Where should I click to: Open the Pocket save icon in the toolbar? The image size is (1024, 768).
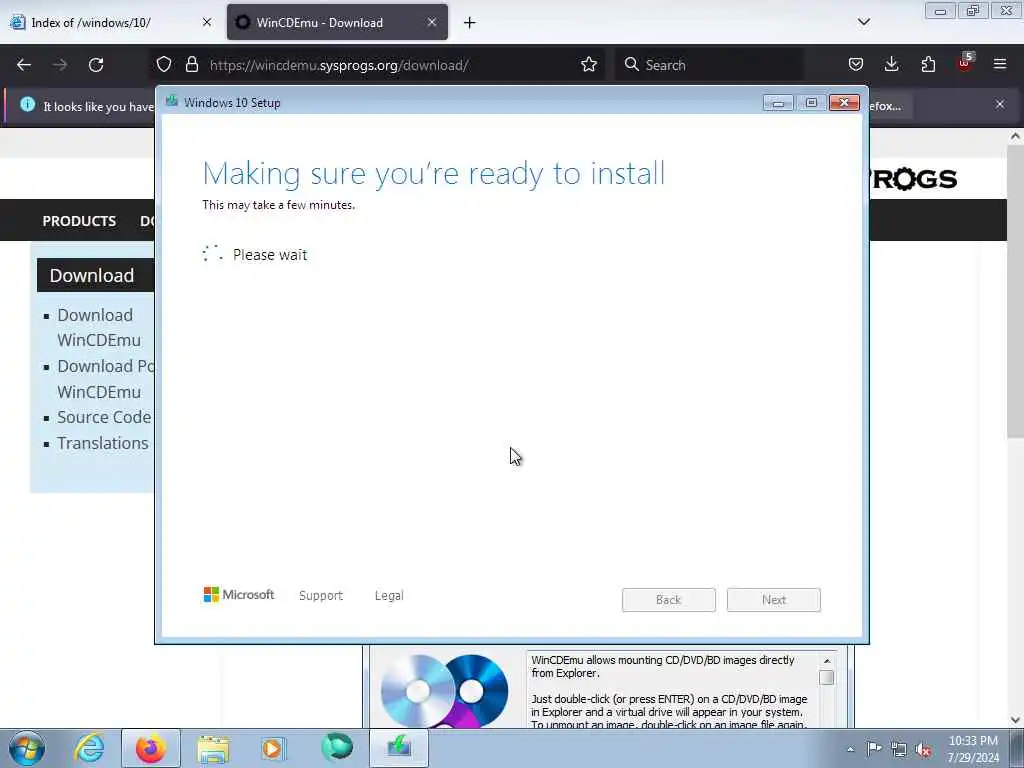[x=856, y=65]
